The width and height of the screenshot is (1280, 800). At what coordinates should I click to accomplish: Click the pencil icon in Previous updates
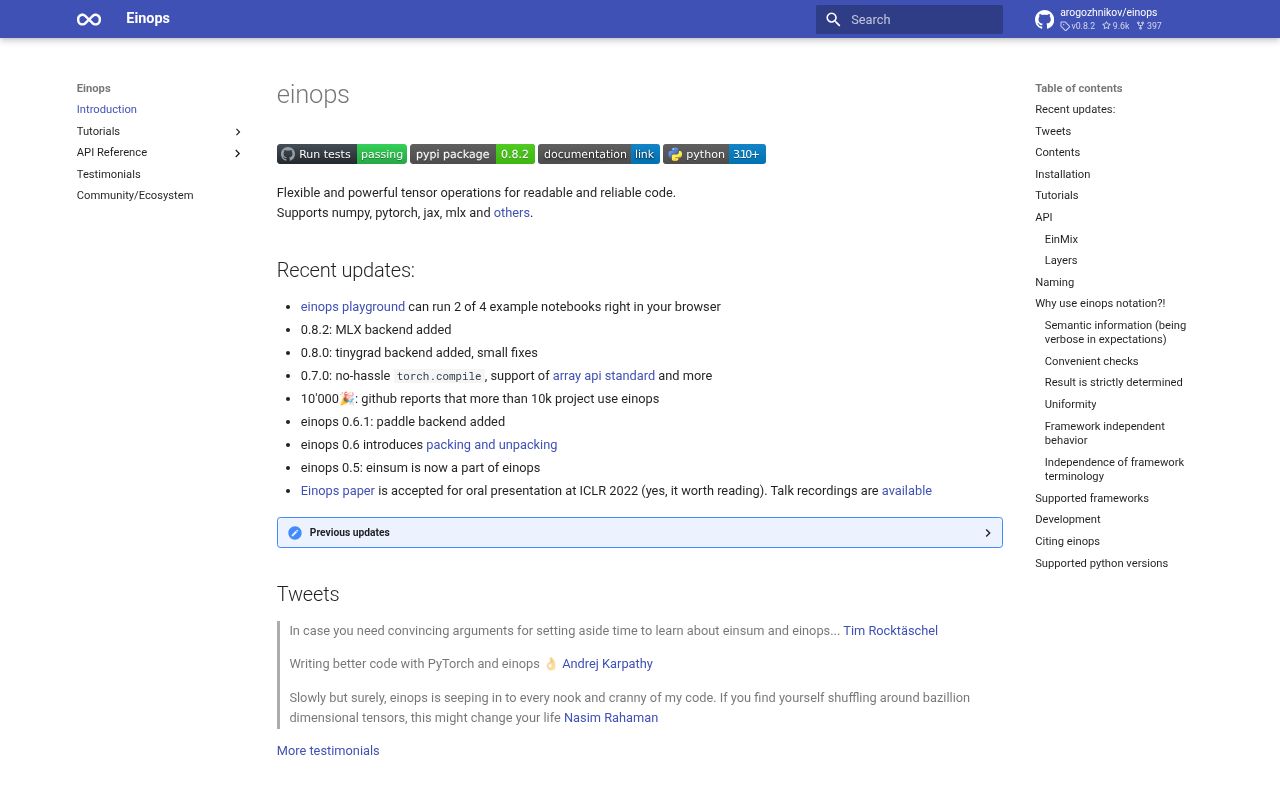(x=295, y=533)
